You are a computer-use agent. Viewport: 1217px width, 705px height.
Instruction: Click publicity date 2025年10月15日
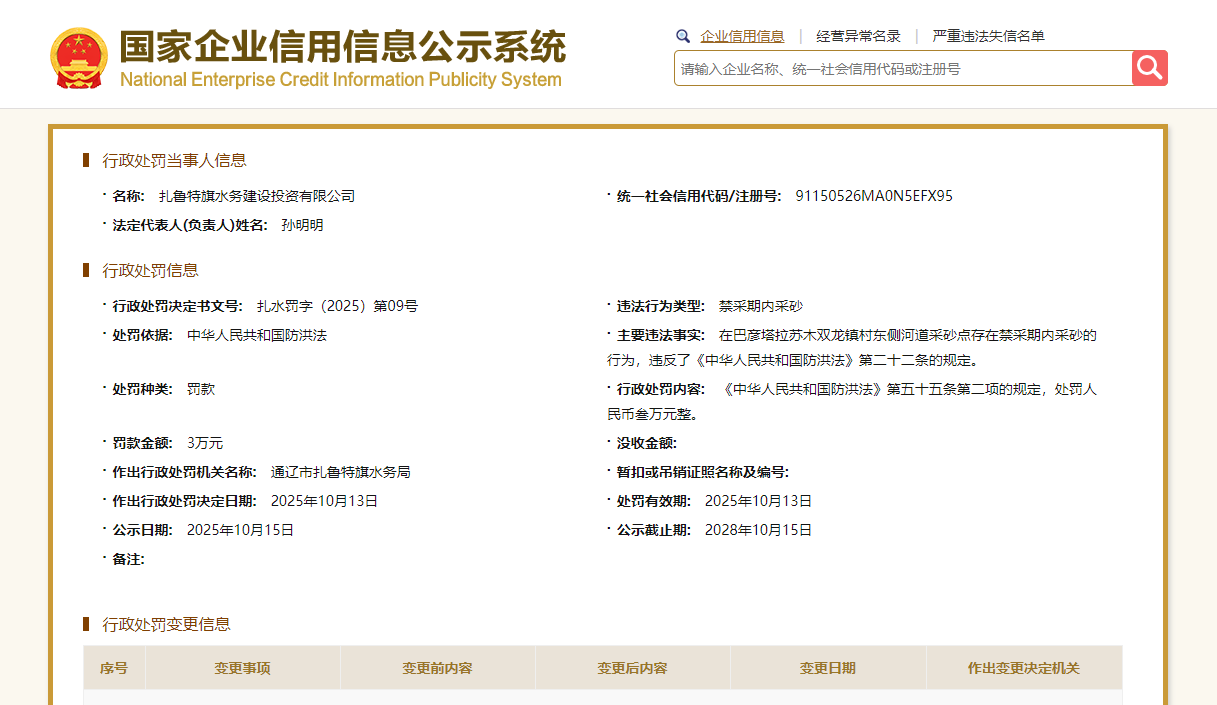[x=240, y=530]
